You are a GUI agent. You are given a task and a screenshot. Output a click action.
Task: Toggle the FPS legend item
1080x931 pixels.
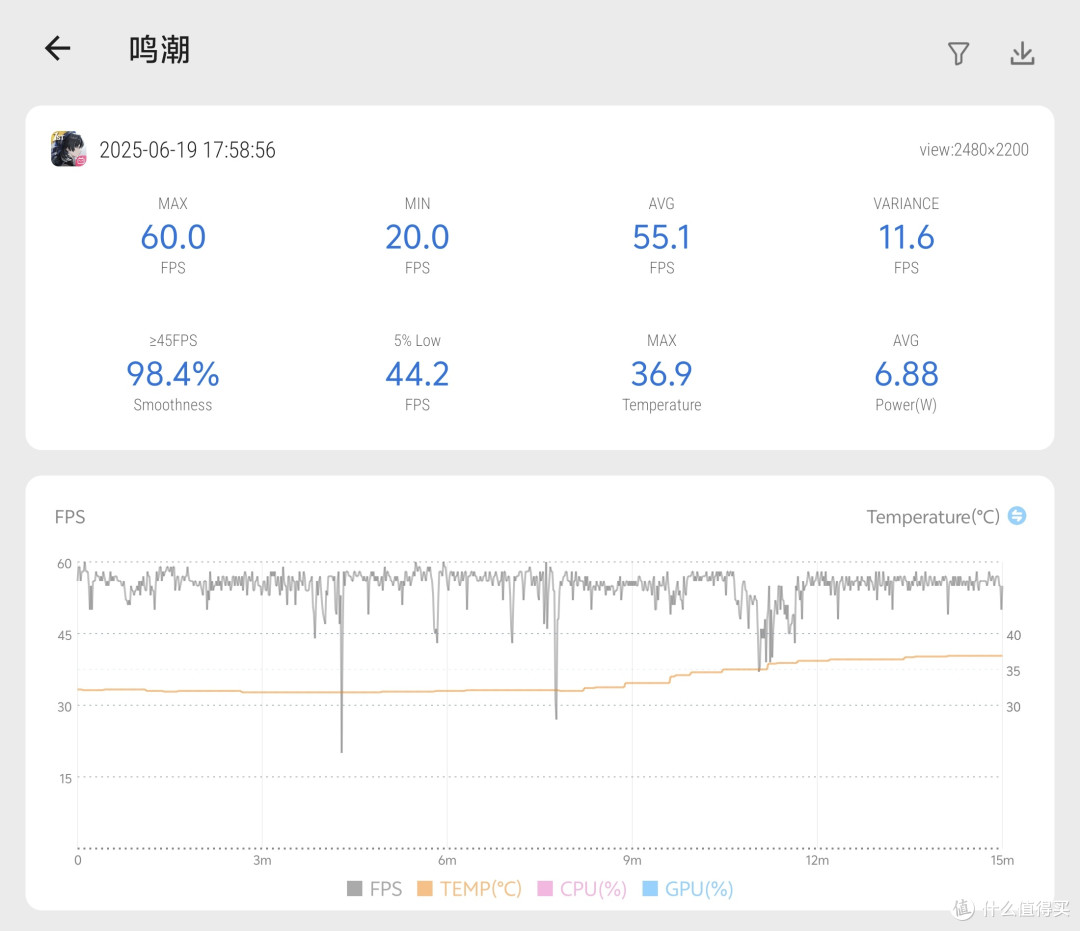(374, 888)
